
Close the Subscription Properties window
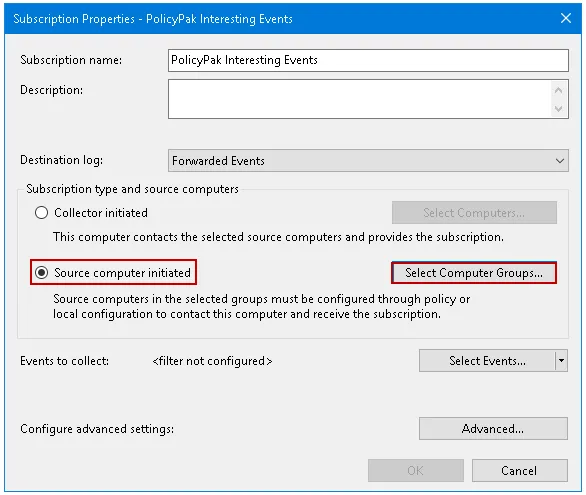tap(566, 18)
